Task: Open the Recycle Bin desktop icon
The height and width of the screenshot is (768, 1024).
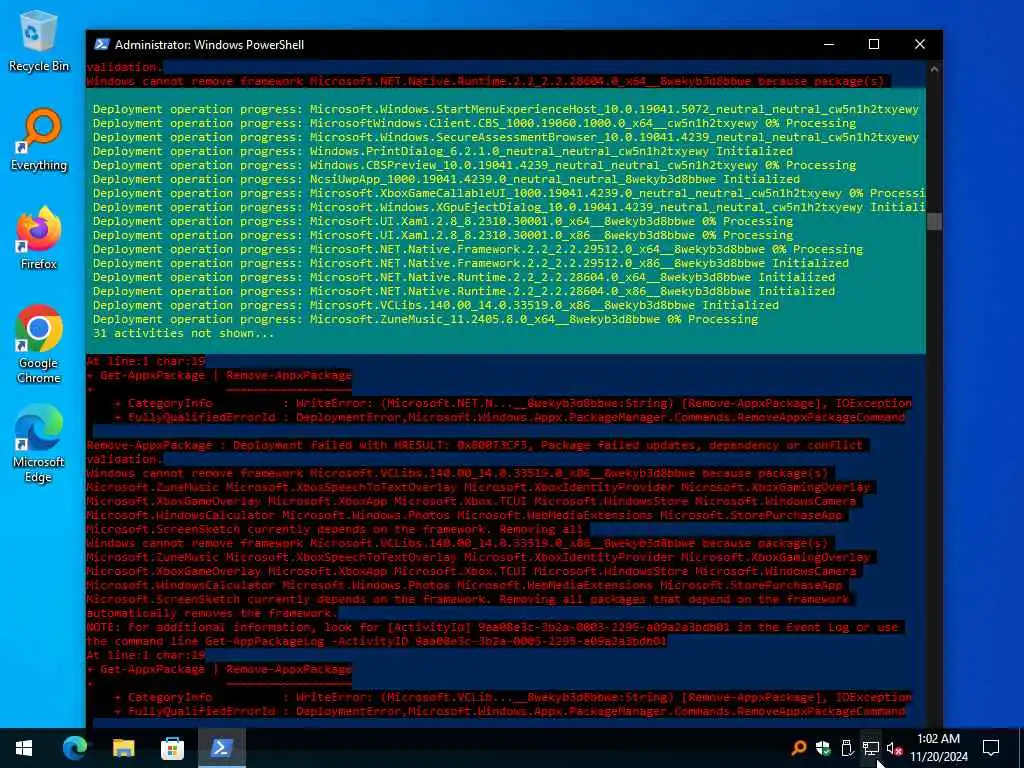Action: pos(39,40)
